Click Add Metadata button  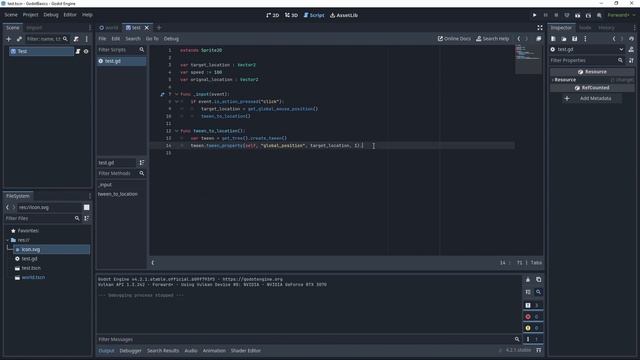pos(591,98)
